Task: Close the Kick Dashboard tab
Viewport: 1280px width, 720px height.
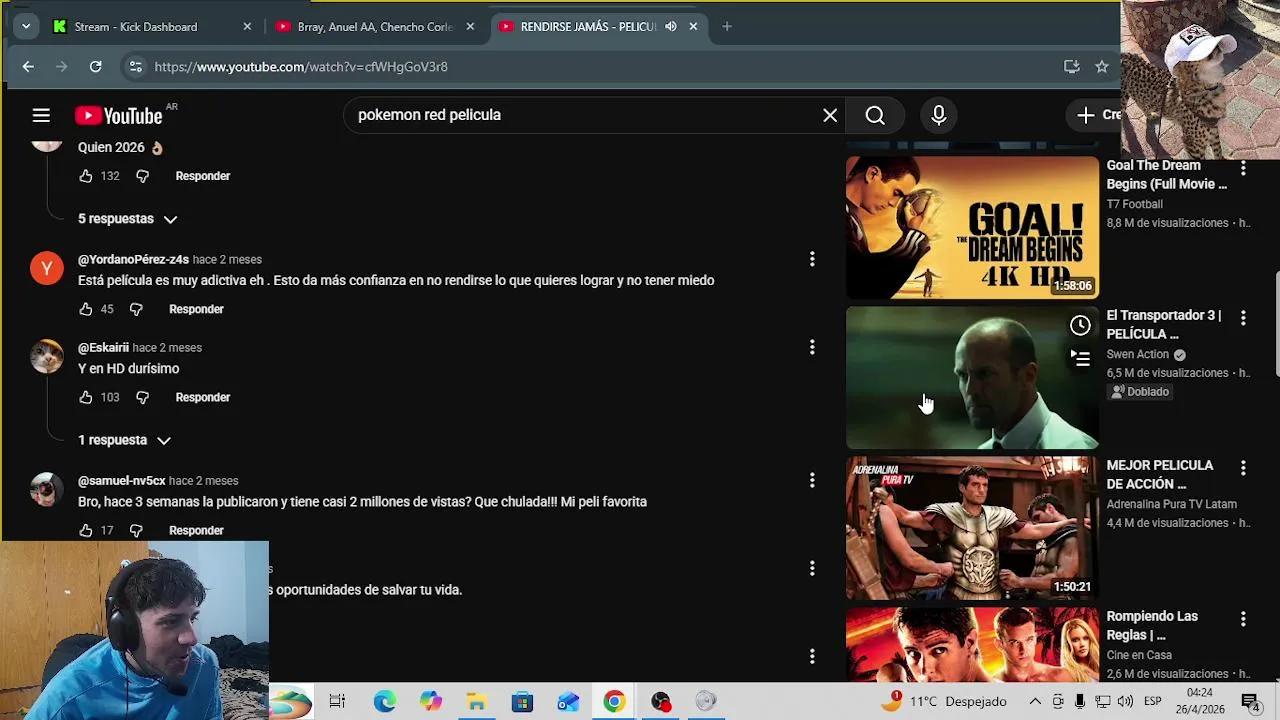Action: (247, 27)
